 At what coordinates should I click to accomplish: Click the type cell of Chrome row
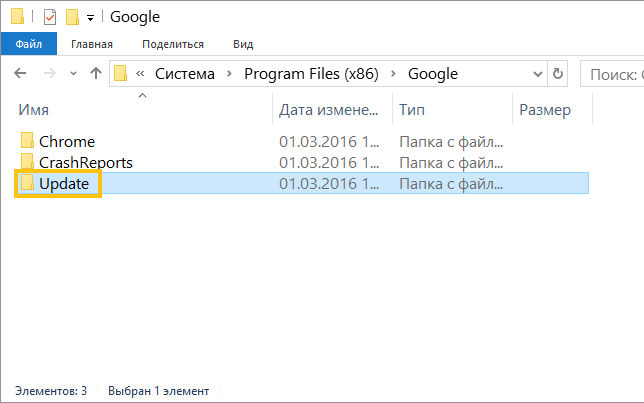pos(451,142)
